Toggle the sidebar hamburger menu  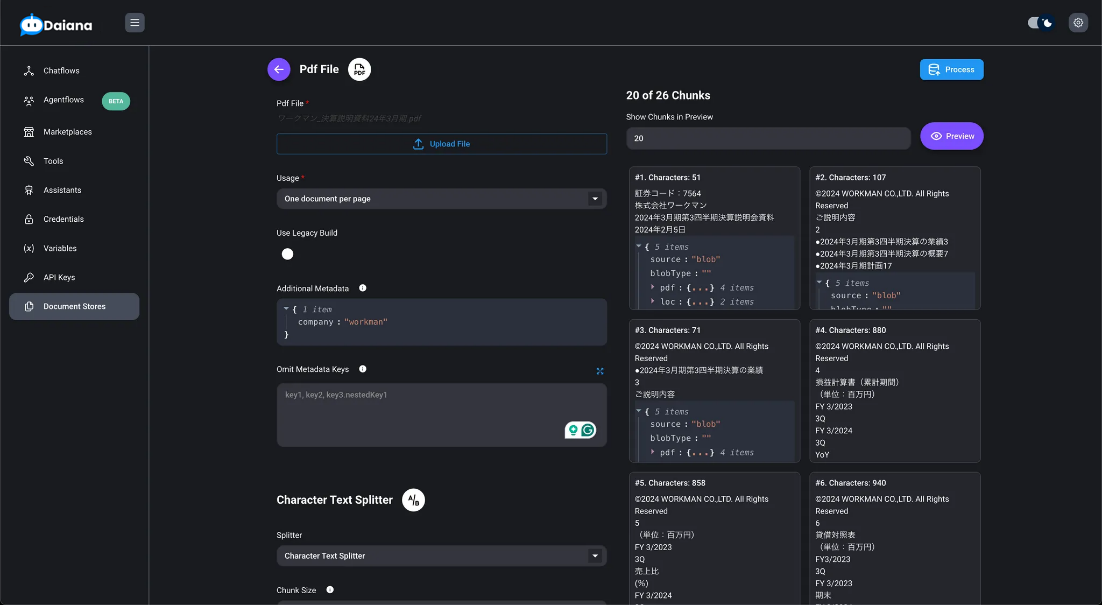coord(135,22)
